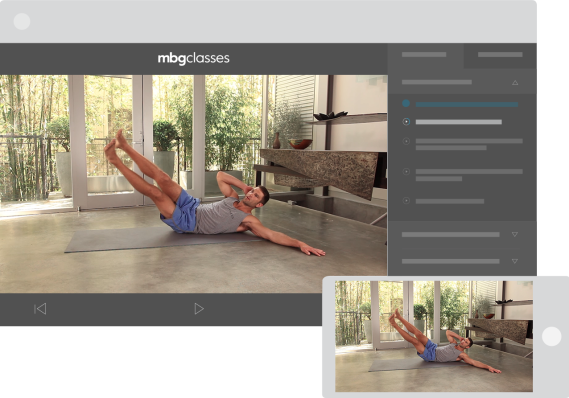Switch to the second sidebar tab
This screenshot has height=398, width=569.
coord(500,56)
